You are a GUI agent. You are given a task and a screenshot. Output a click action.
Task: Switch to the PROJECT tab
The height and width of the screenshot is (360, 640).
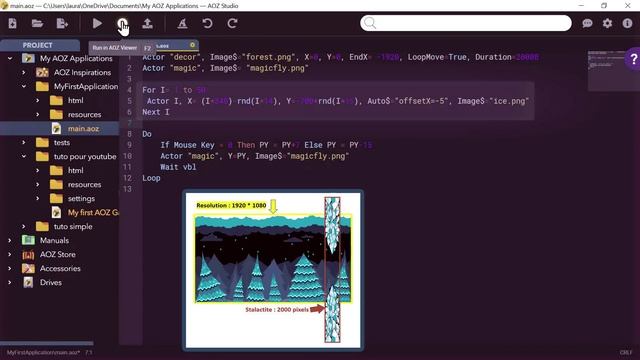click(38, 45)
